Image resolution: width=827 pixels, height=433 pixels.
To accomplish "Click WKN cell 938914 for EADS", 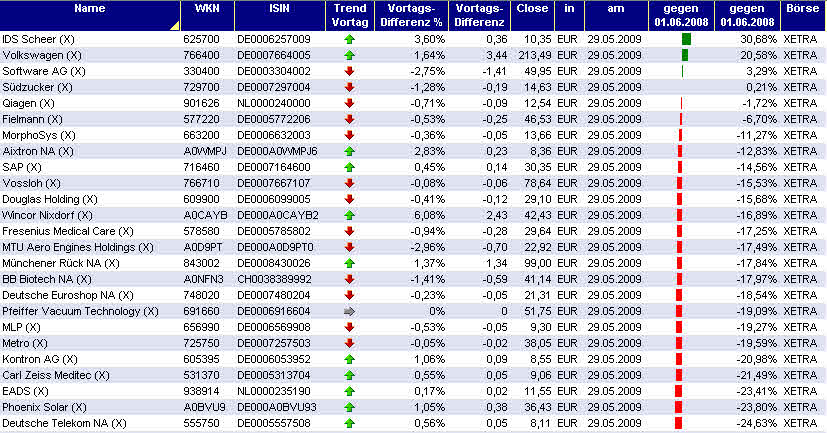I will [201, 391].
